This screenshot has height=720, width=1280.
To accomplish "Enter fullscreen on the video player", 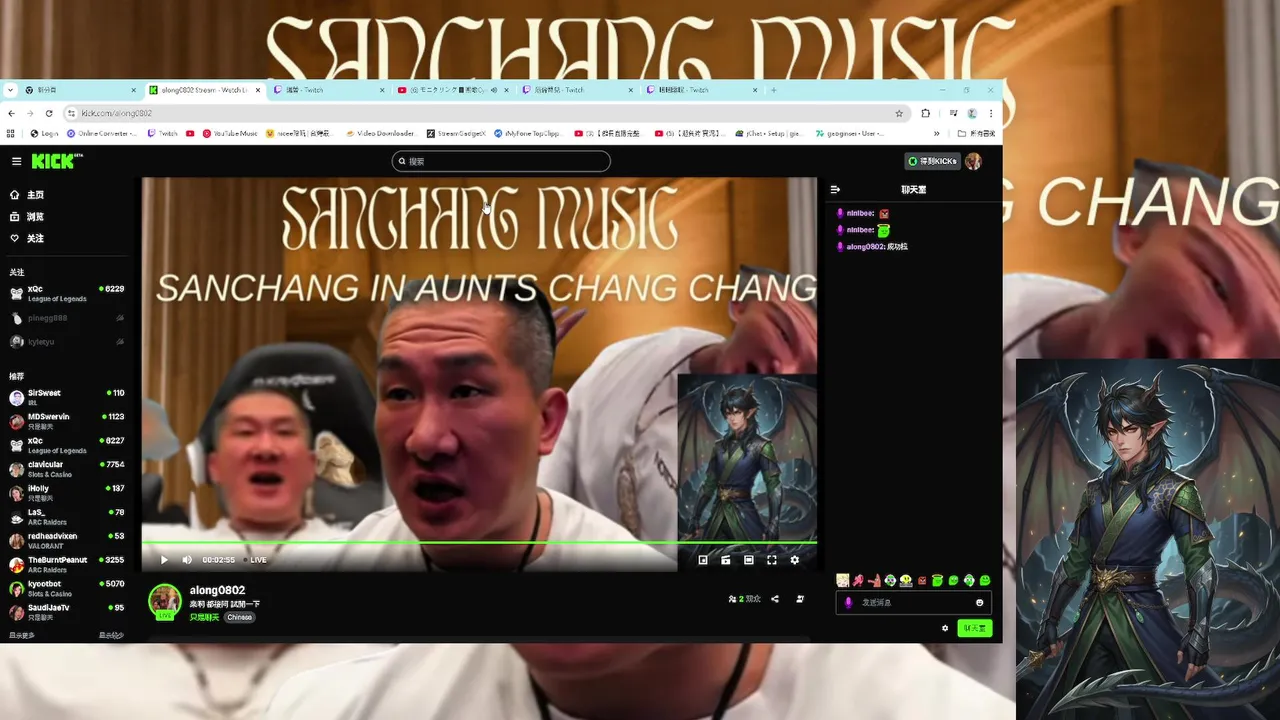I will tap(772, 560).
